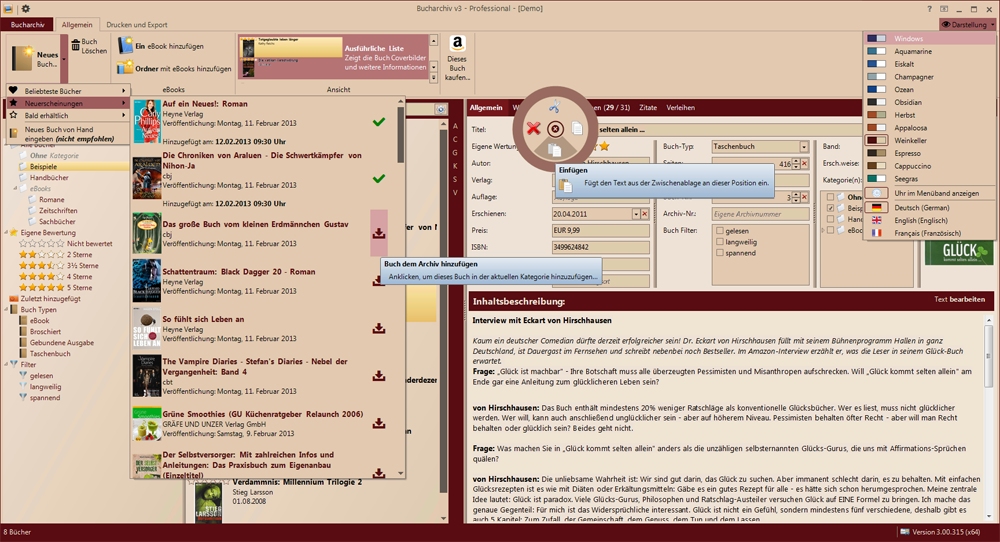Close the radial menu with center circle button
1000x542 pixels.
click(555, 129)
